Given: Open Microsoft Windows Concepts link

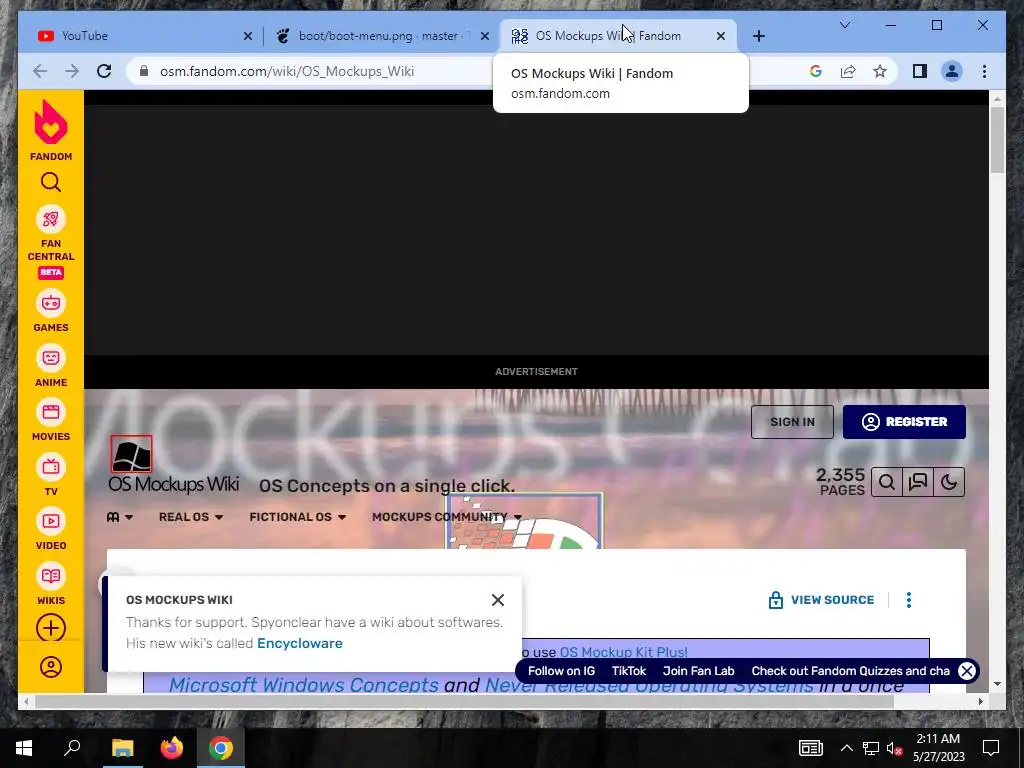Looking at the screenshot, I should 304,684.
